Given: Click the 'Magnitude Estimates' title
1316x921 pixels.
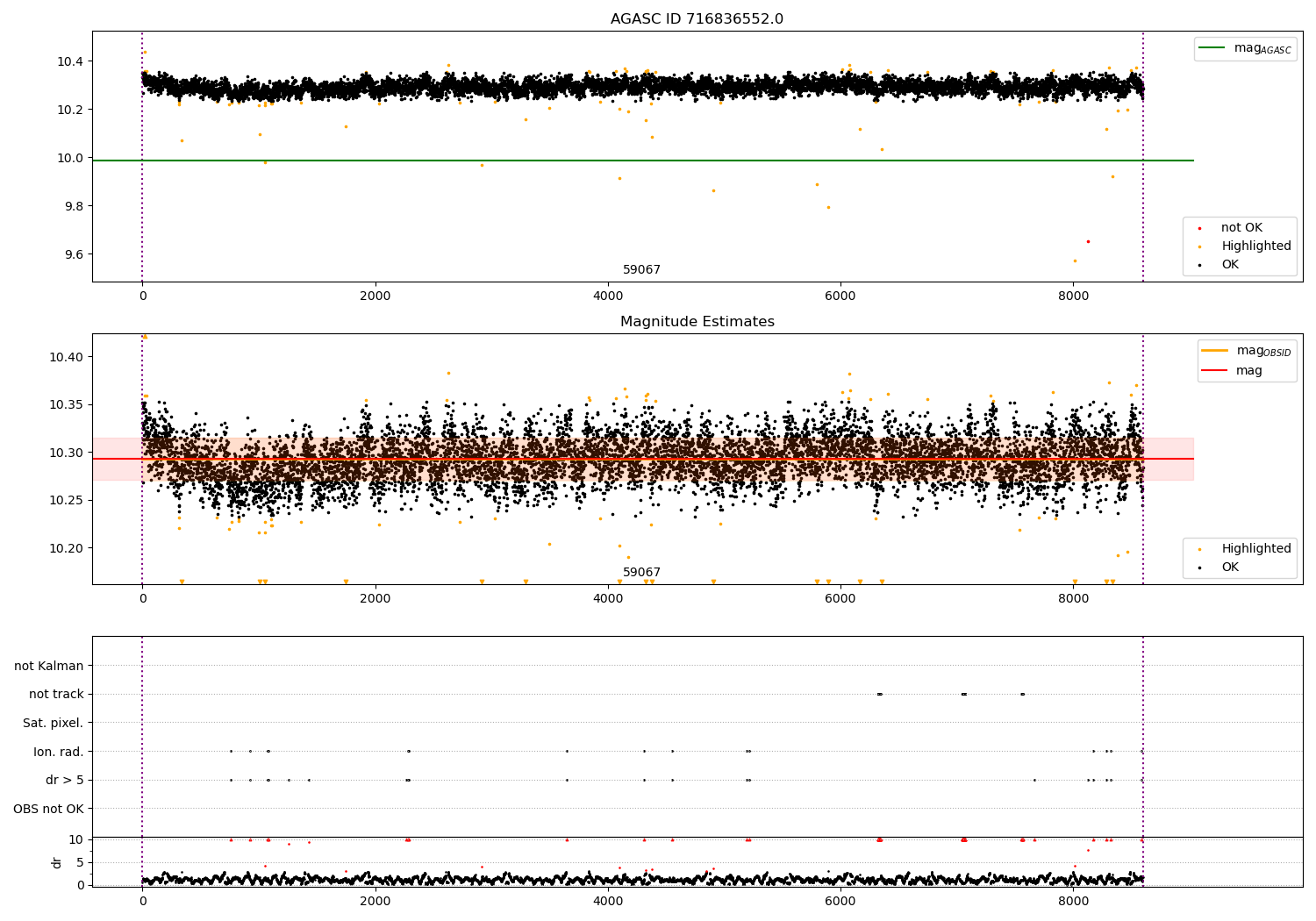Looking at the screenshot, I should 697,322.
